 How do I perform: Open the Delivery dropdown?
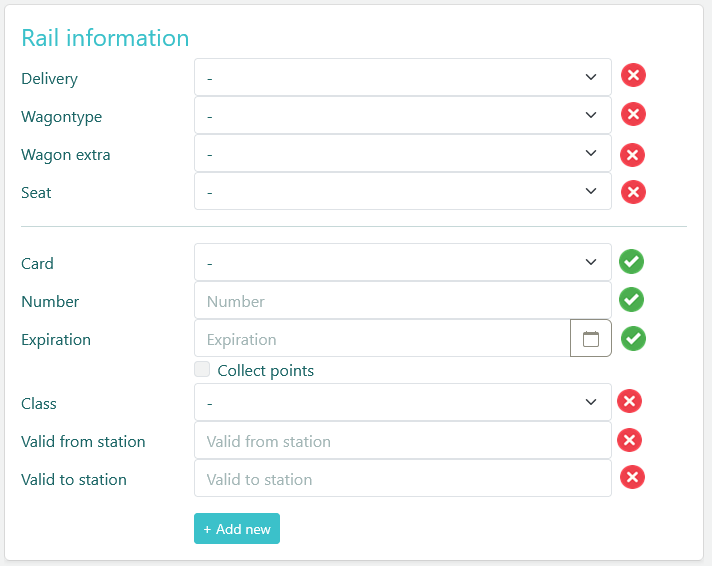[x=402, y=78]
